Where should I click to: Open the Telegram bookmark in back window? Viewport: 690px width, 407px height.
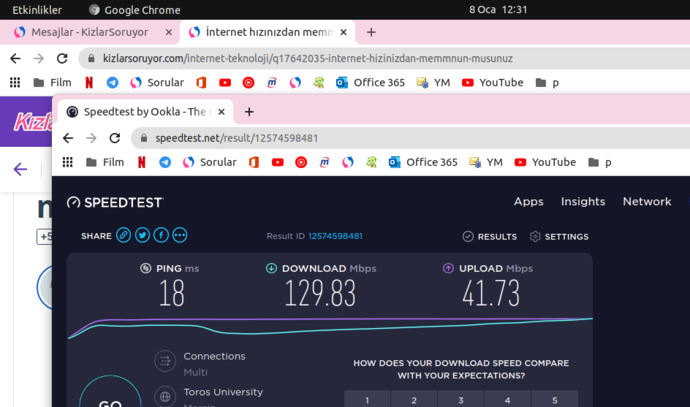pos(112,83)
